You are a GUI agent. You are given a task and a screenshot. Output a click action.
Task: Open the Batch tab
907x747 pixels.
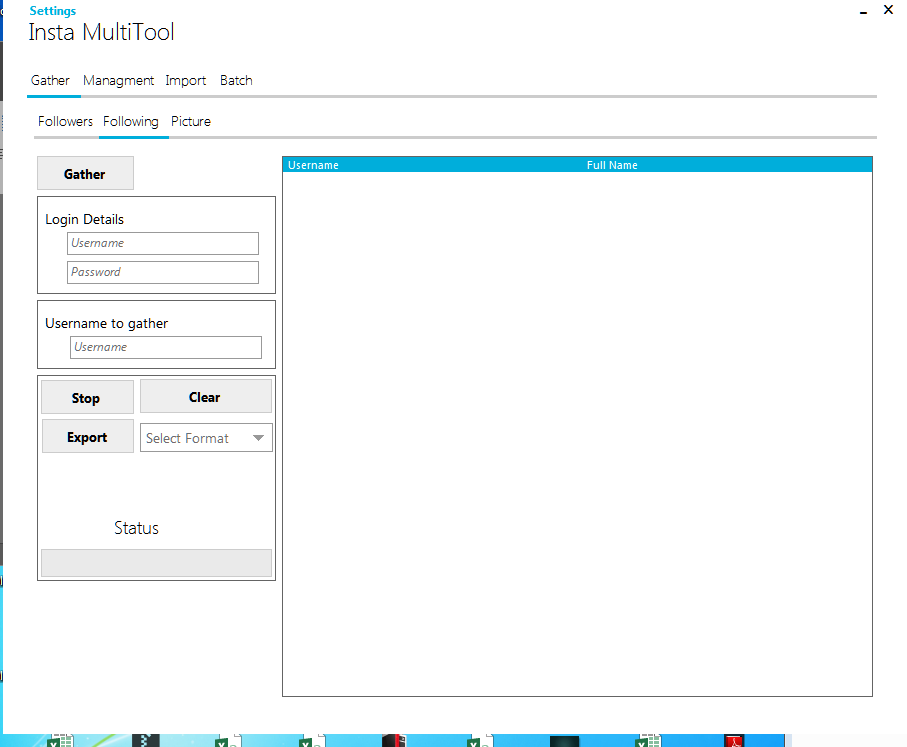[236, 80]
